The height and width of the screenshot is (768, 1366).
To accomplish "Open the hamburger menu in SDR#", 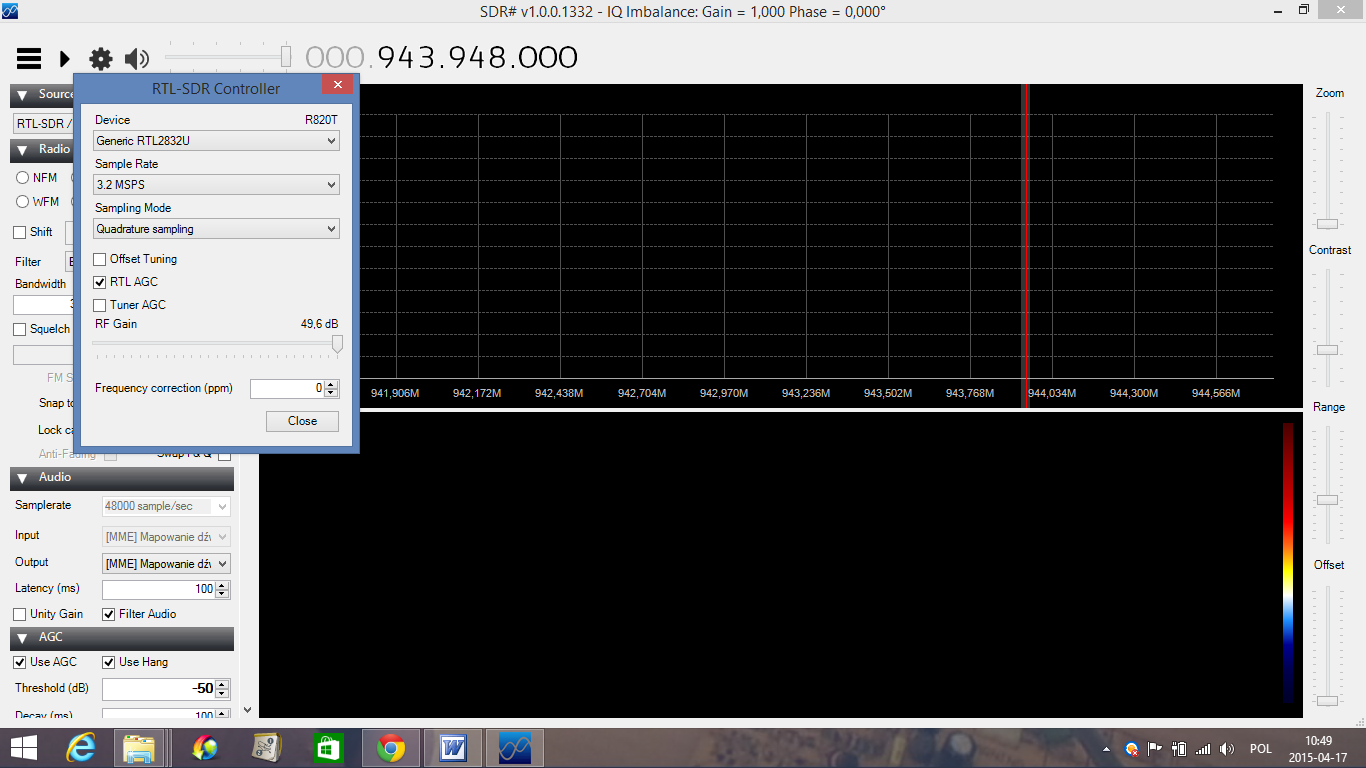I will (29, 59).
